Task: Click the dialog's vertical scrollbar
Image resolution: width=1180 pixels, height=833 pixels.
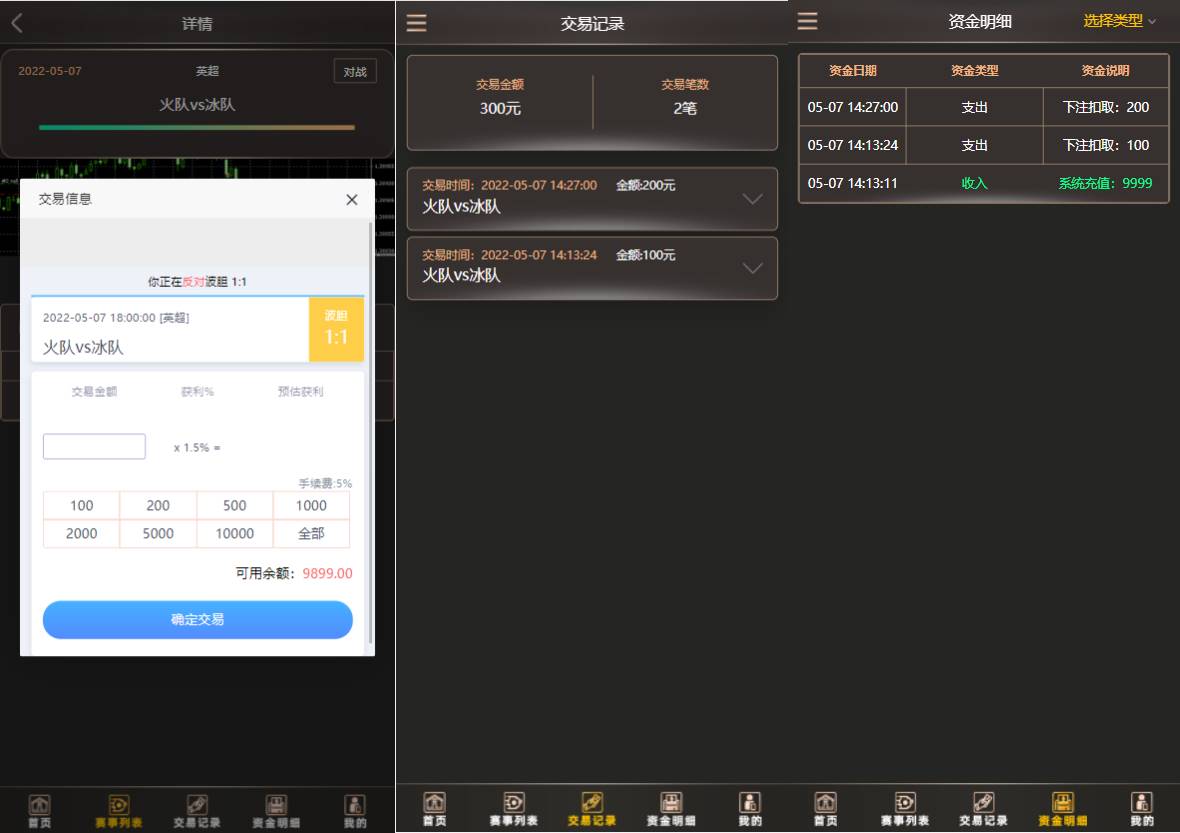Action: click(370, 433)
